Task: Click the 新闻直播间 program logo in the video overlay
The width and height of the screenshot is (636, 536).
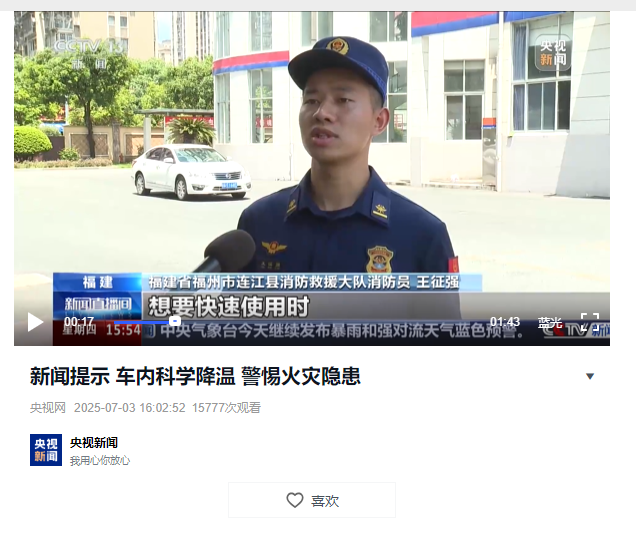Action: [98, 303]
